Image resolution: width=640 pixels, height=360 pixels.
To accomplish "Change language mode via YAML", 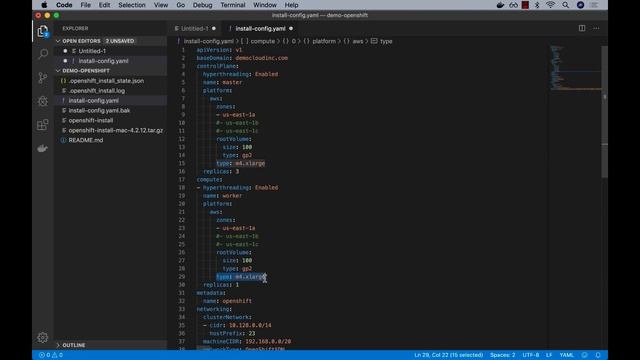I will pos(567,355).
